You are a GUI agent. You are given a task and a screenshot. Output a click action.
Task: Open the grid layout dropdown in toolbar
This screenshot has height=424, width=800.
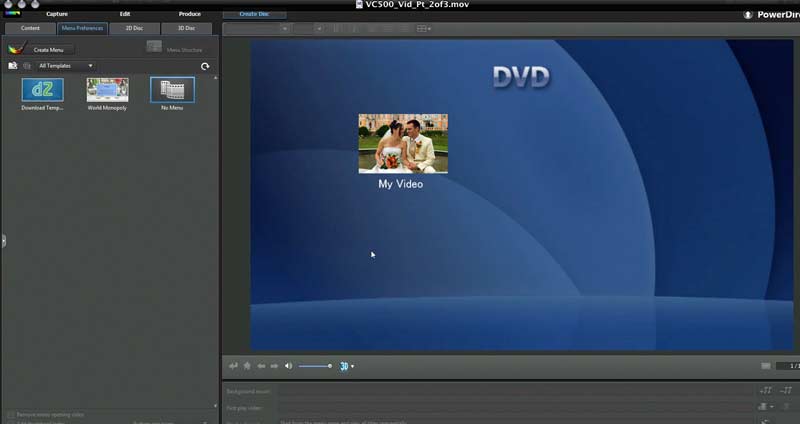(x=424, y=29)
